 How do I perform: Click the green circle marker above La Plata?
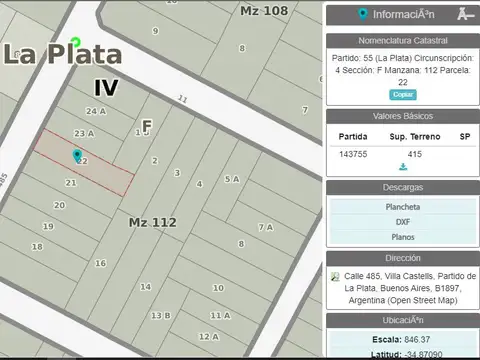click(76, 42)
